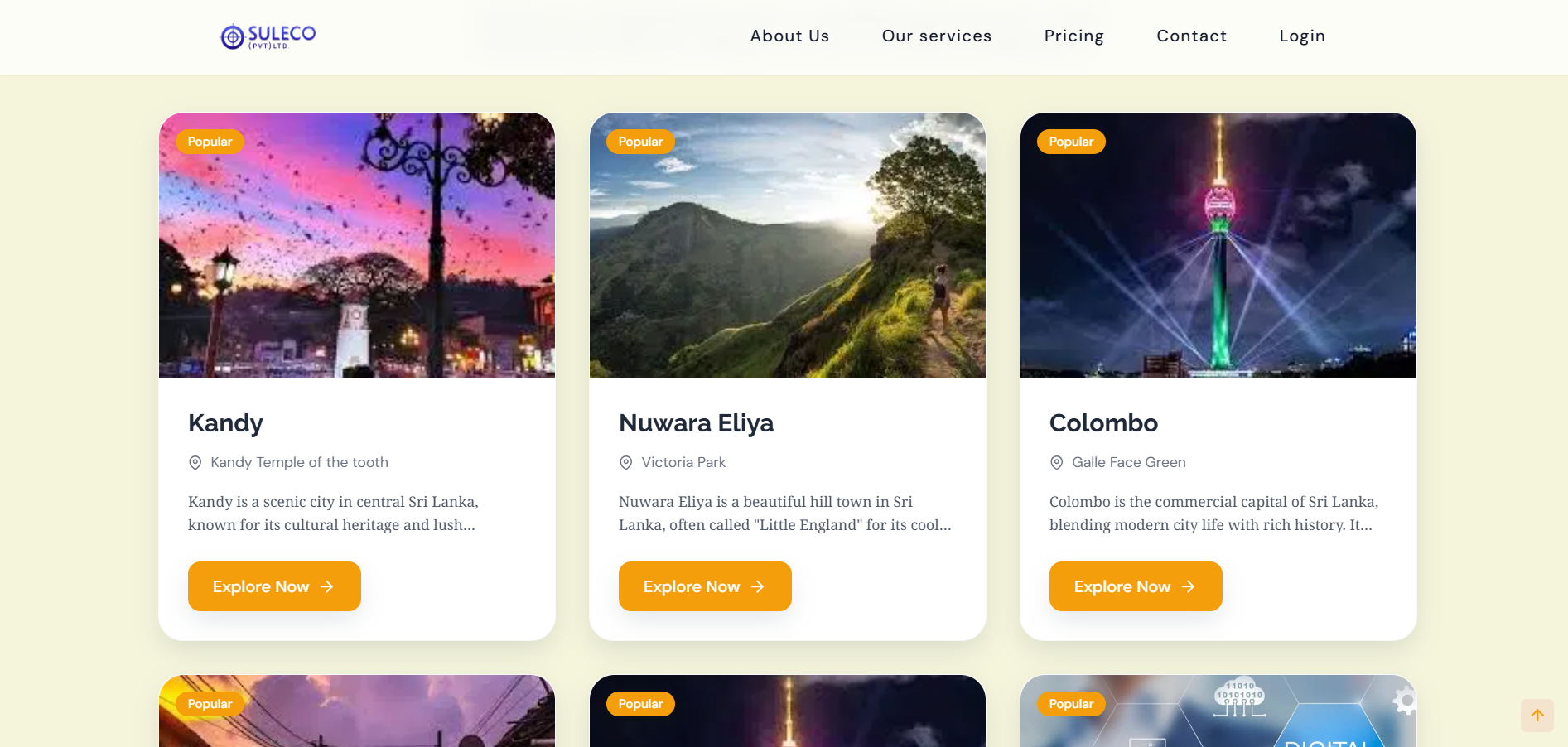Click the Login link
The width and height of the screenshot is (1568, 747).
pyautogui.click(x=1302, y=36)
